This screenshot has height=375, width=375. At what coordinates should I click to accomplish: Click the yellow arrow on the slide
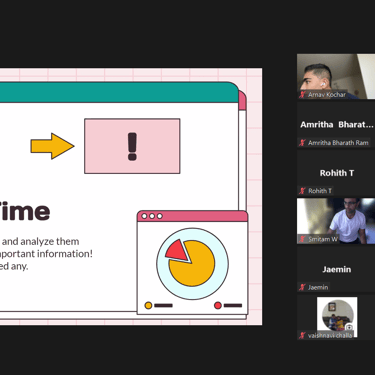click(x=52, y=146)
